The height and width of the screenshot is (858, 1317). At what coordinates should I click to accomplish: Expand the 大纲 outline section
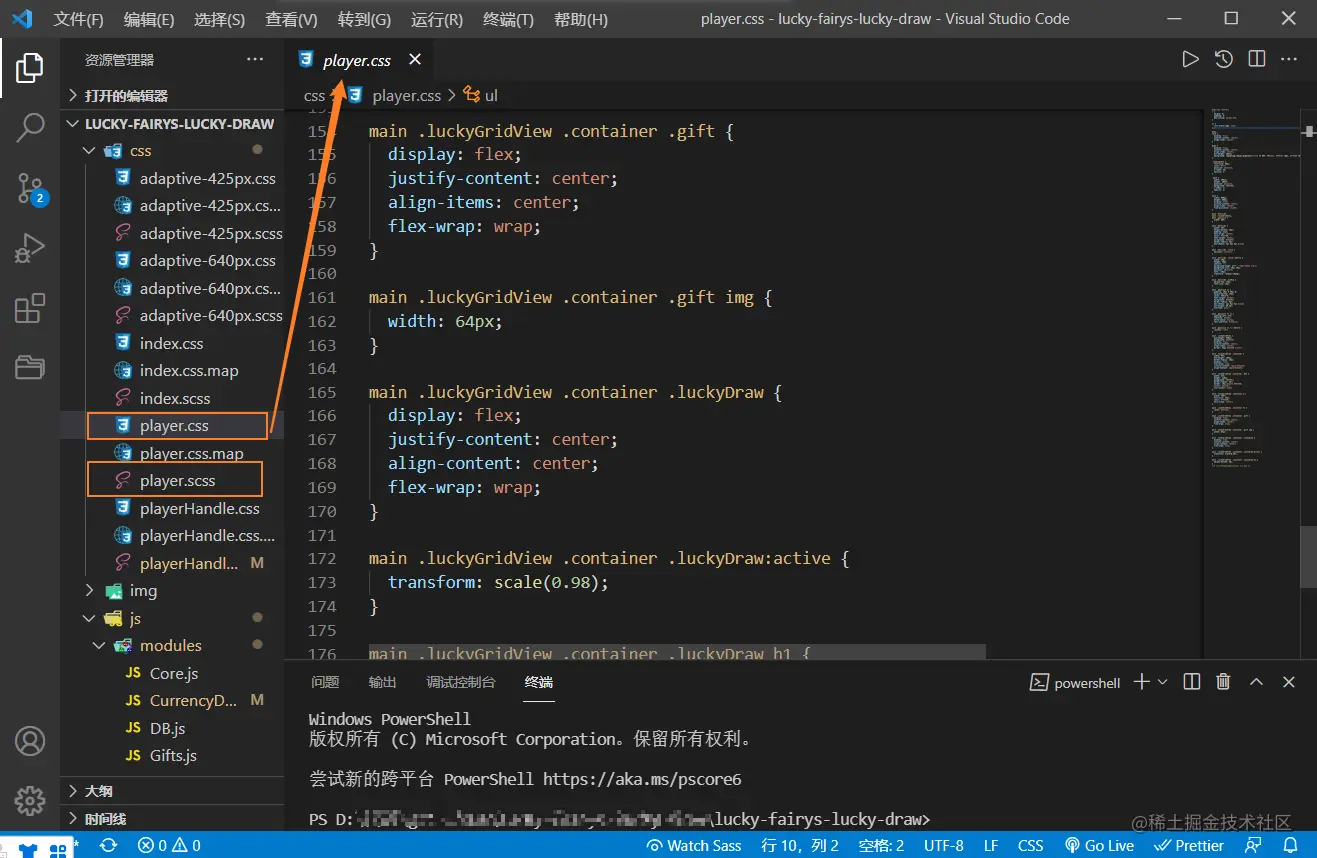pyautogui.click(x=172, y=791)
